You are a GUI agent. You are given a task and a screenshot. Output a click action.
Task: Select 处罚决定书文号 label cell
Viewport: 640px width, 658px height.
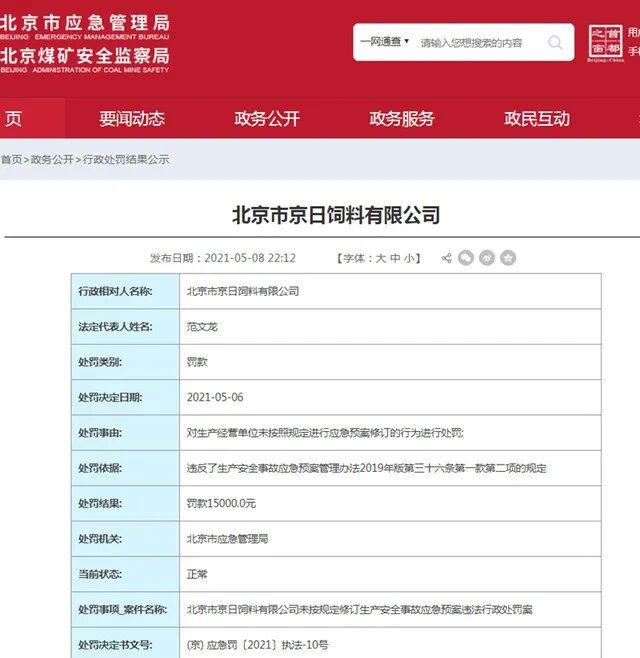click(125, 643)
